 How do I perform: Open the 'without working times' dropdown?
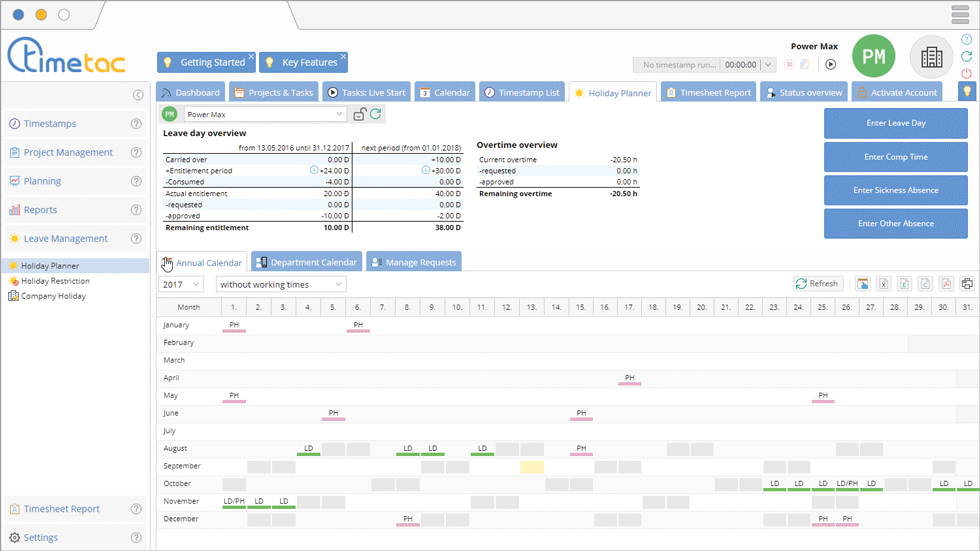point(280,284)
